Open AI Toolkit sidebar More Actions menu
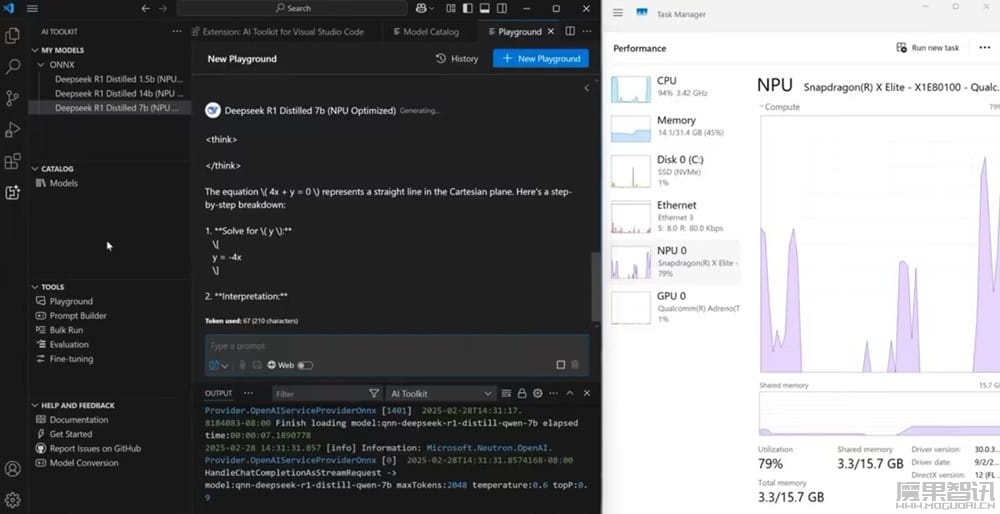1000x514 pixels. point(177,31)
